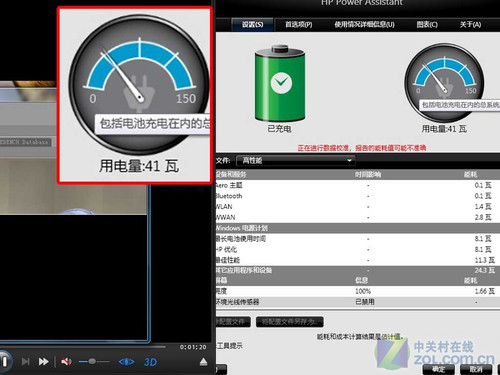Select the Aero 主题 row
The width and height of the screenshot is (500, 375).
[358, 185]
